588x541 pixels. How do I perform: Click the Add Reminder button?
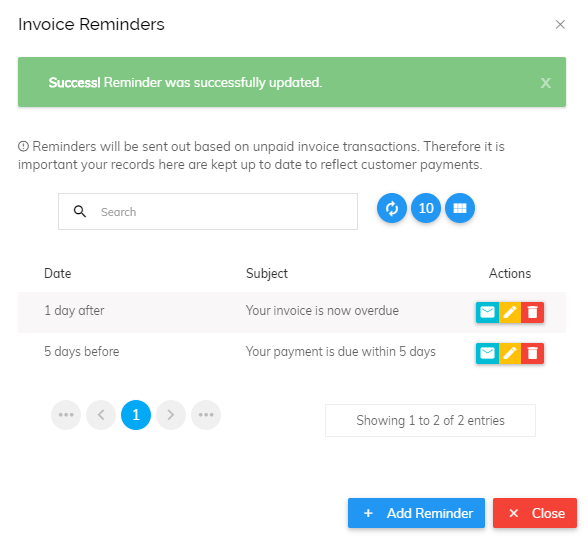(x=416, y=513)
